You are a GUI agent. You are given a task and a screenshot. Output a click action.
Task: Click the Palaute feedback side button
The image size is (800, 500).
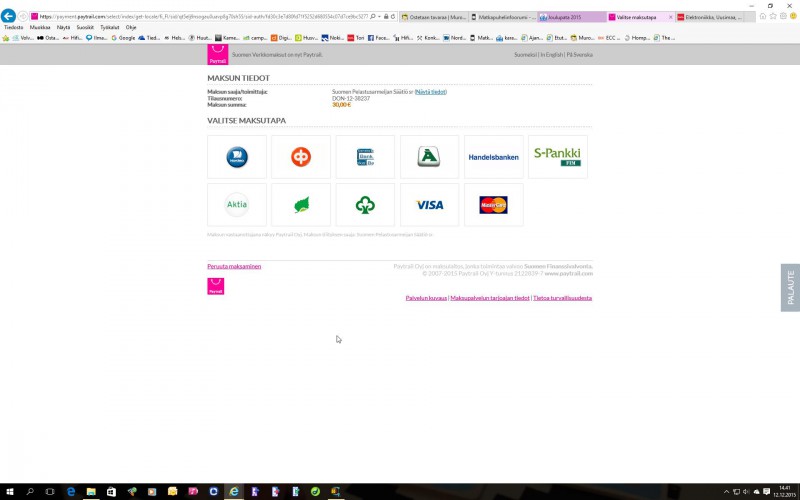coord(790,288)
